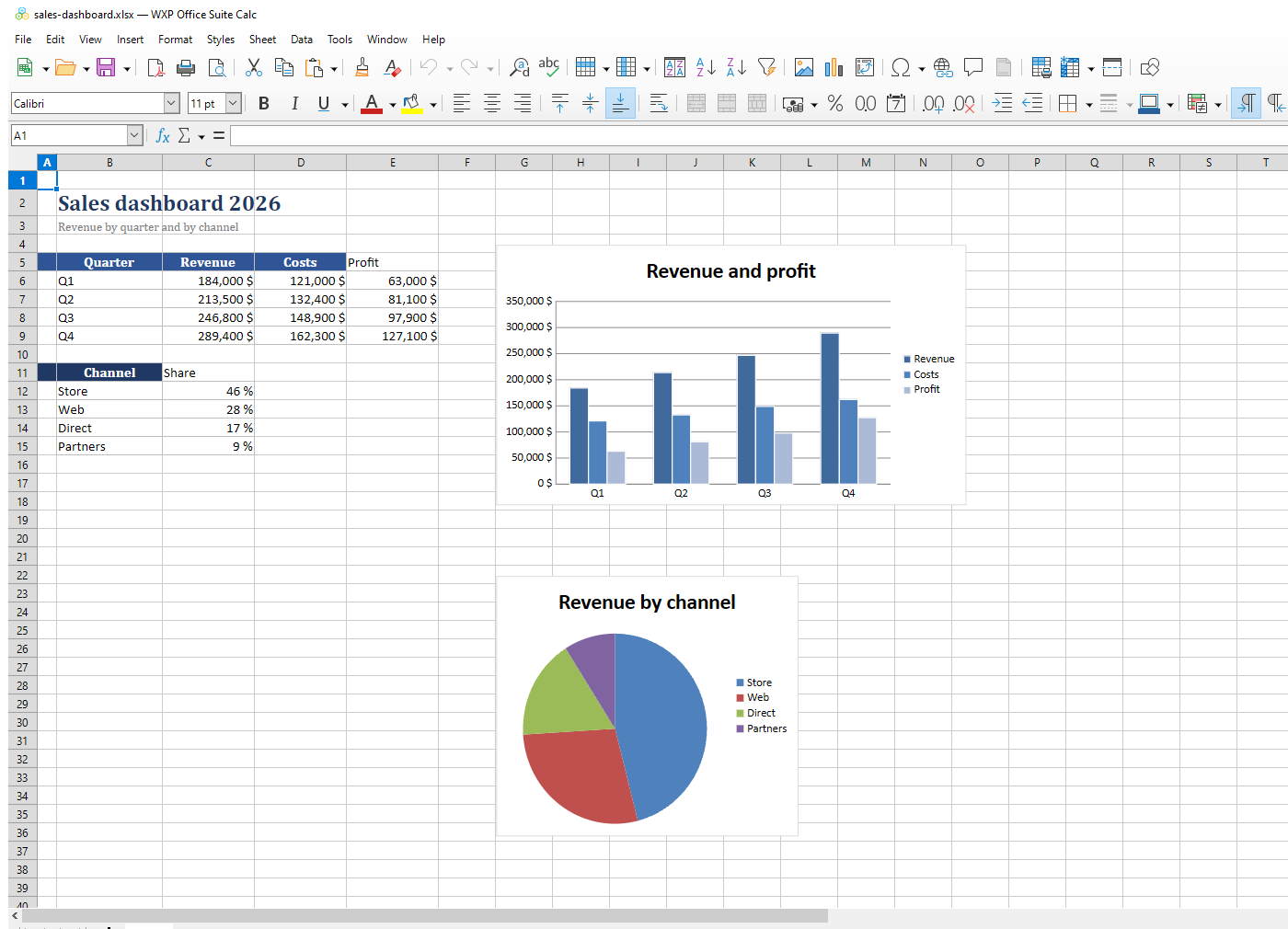The image size is (1288, 929).
Task: Cut the selection with the scissors icon
Action: click(254, 67)
